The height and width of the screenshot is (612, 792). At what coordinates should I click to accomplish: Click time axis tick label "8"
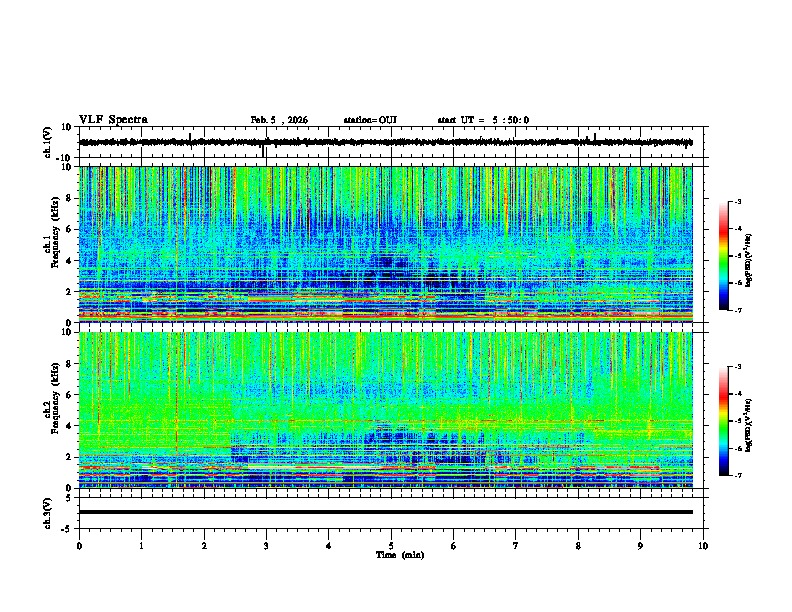[578, 546]
